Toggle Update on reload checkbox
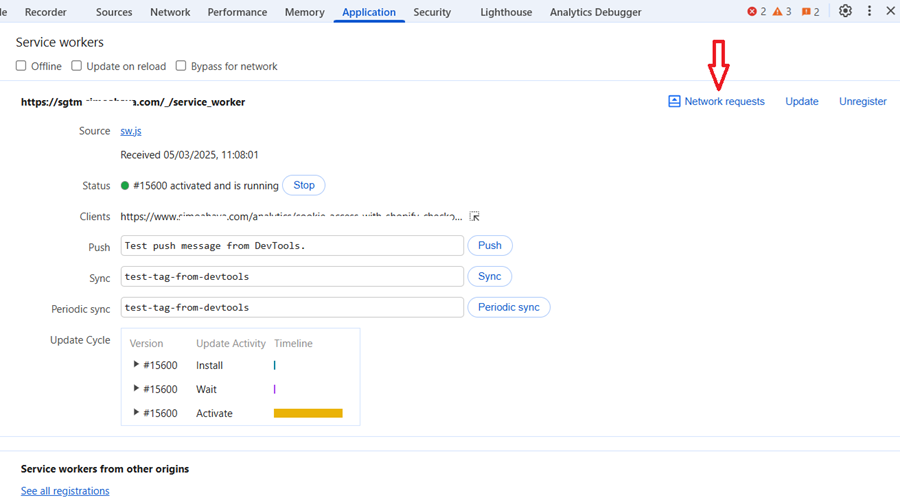This screenshot has width=900, height=502. click(76, 65)
